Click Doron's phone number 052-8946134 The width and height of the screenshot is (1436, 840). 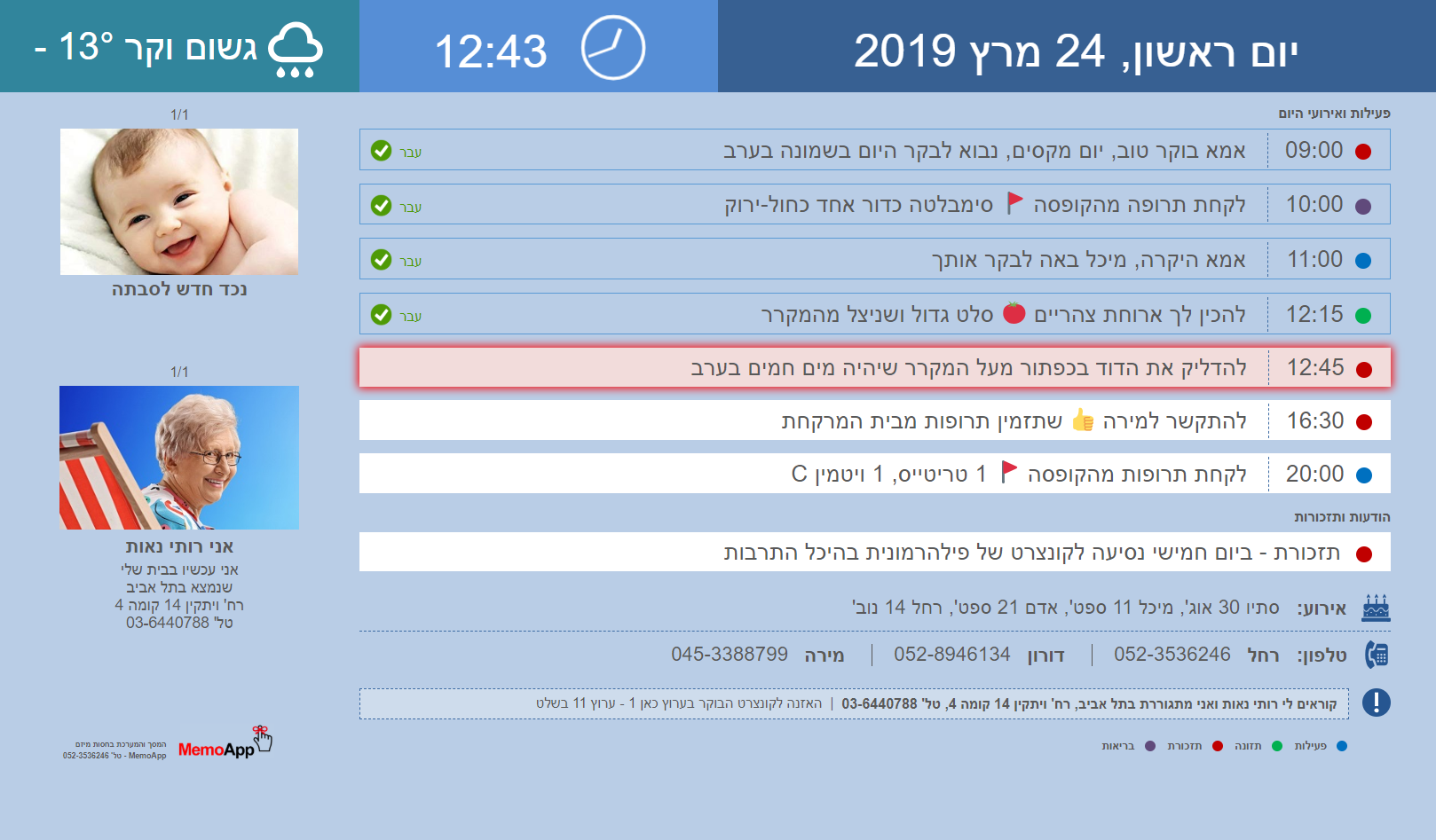click(x=951, y=655)
